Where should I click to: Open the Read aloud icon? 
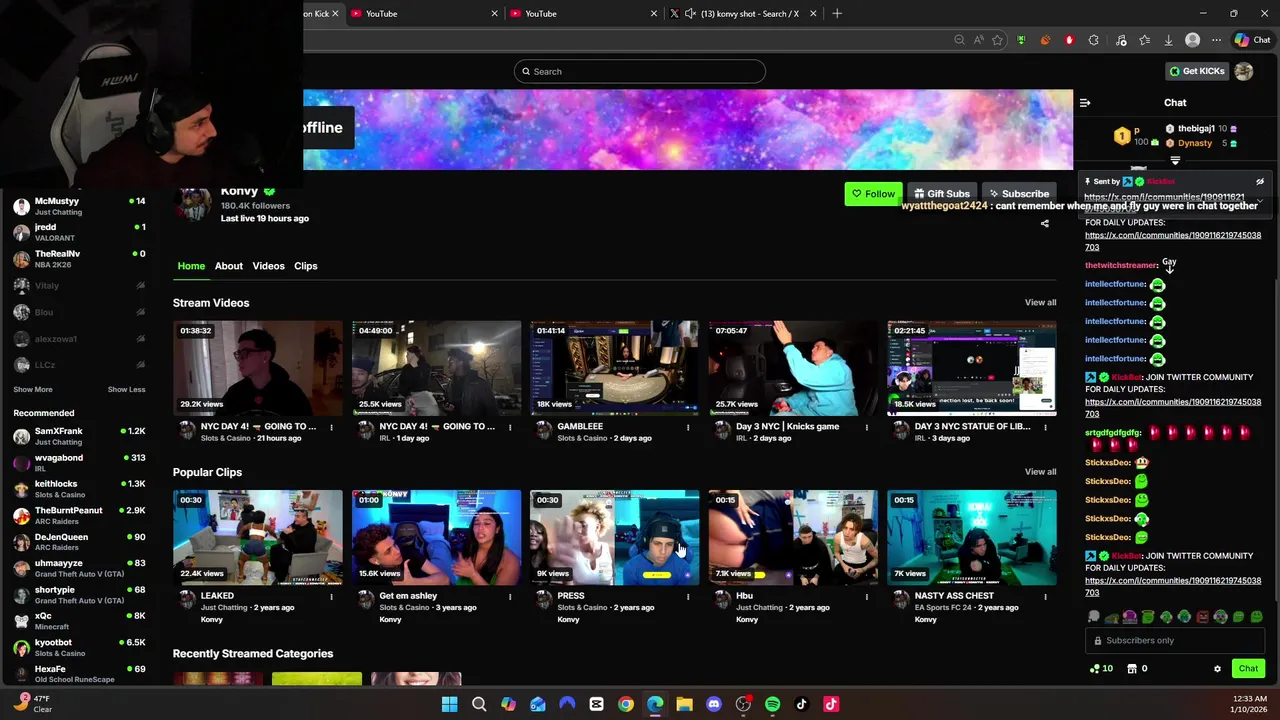[978, 40]
